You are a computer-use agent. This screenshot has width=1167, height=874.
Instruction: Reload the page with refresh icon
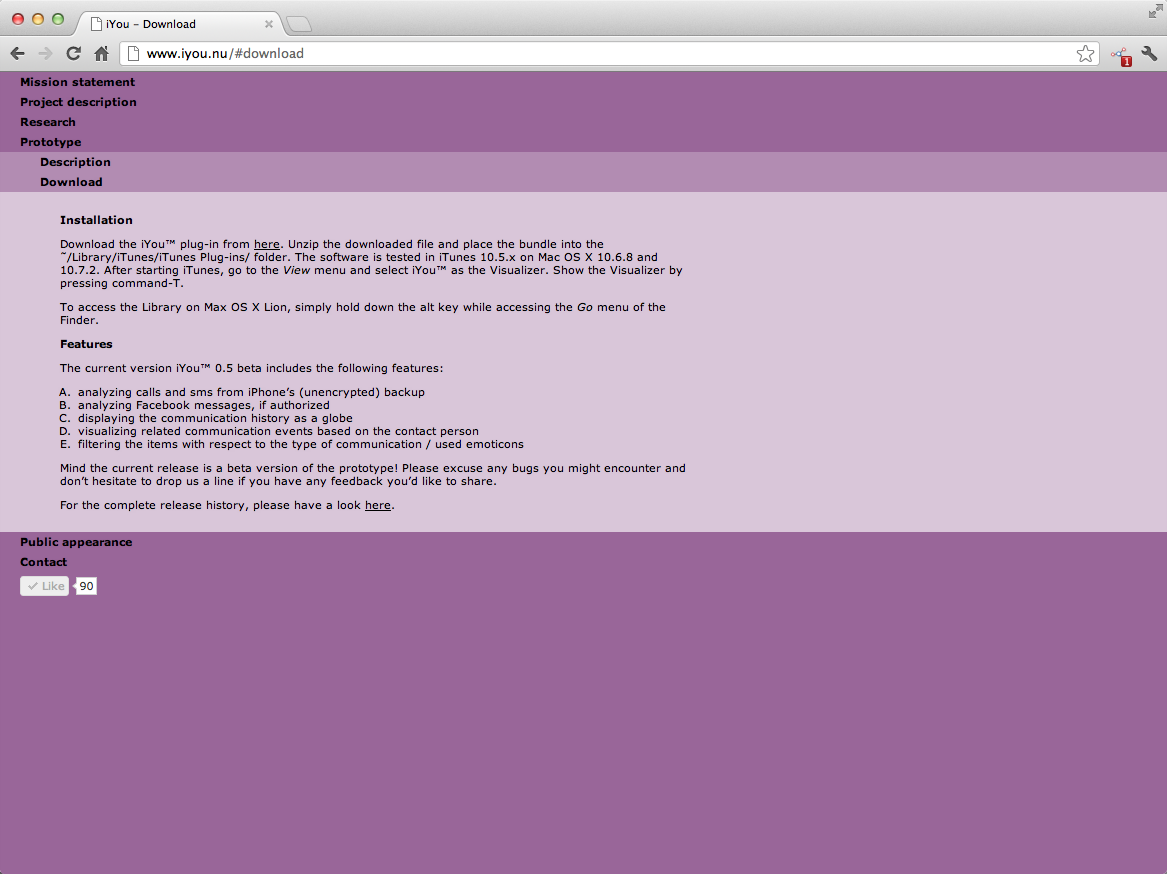[x=73, y=54]
